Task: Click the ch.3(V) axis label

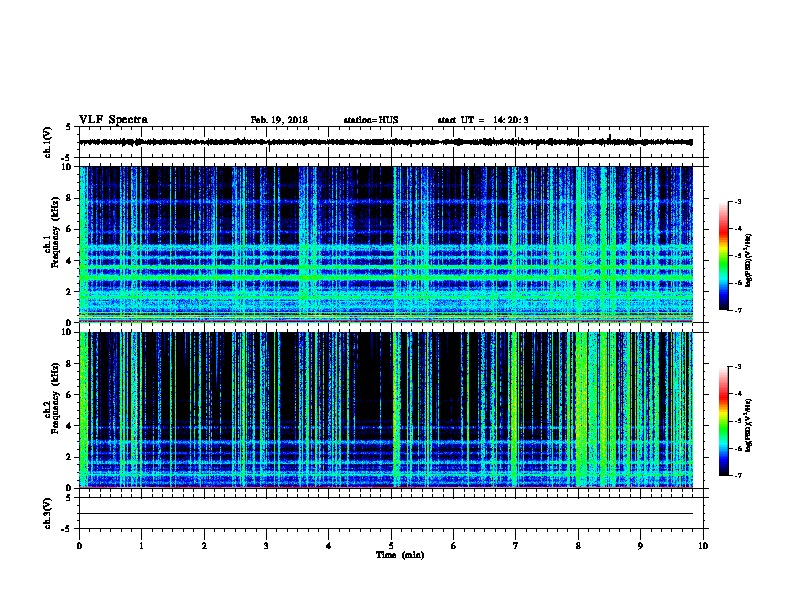Action: click(x=48, y=513)
